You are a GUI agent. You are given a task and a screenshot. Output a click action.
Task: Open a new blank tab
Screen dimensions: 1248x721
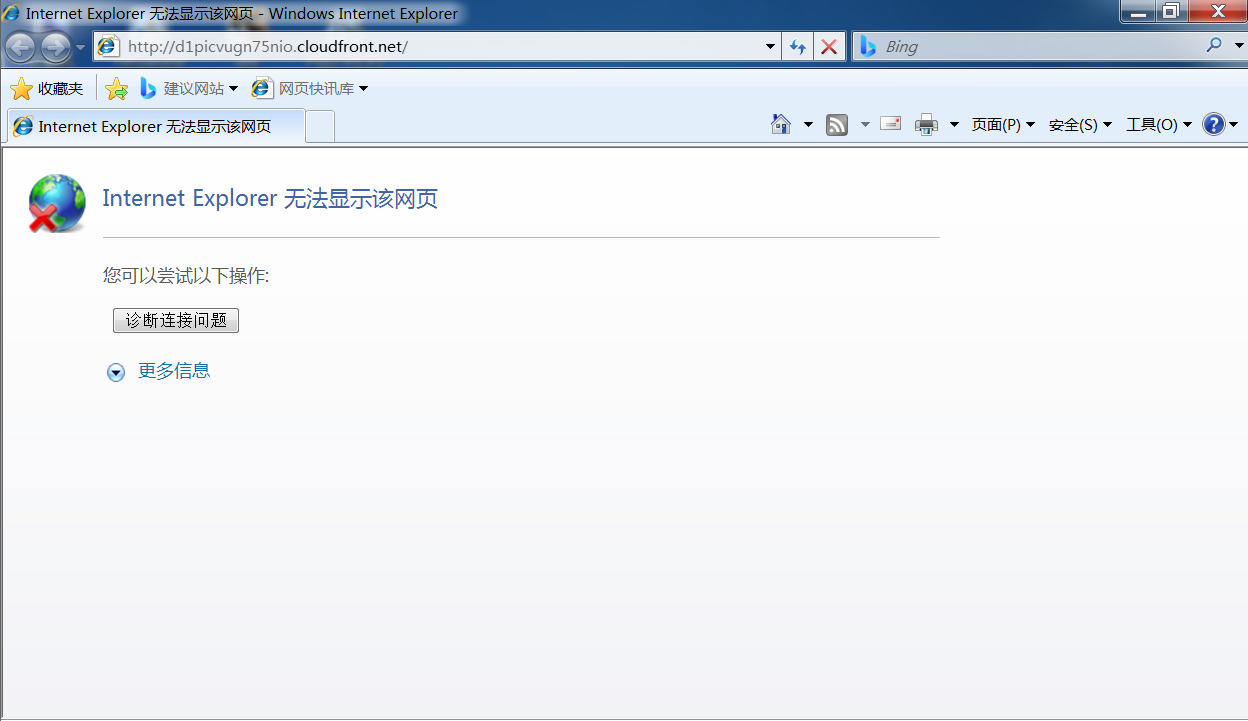coord(320,126)
